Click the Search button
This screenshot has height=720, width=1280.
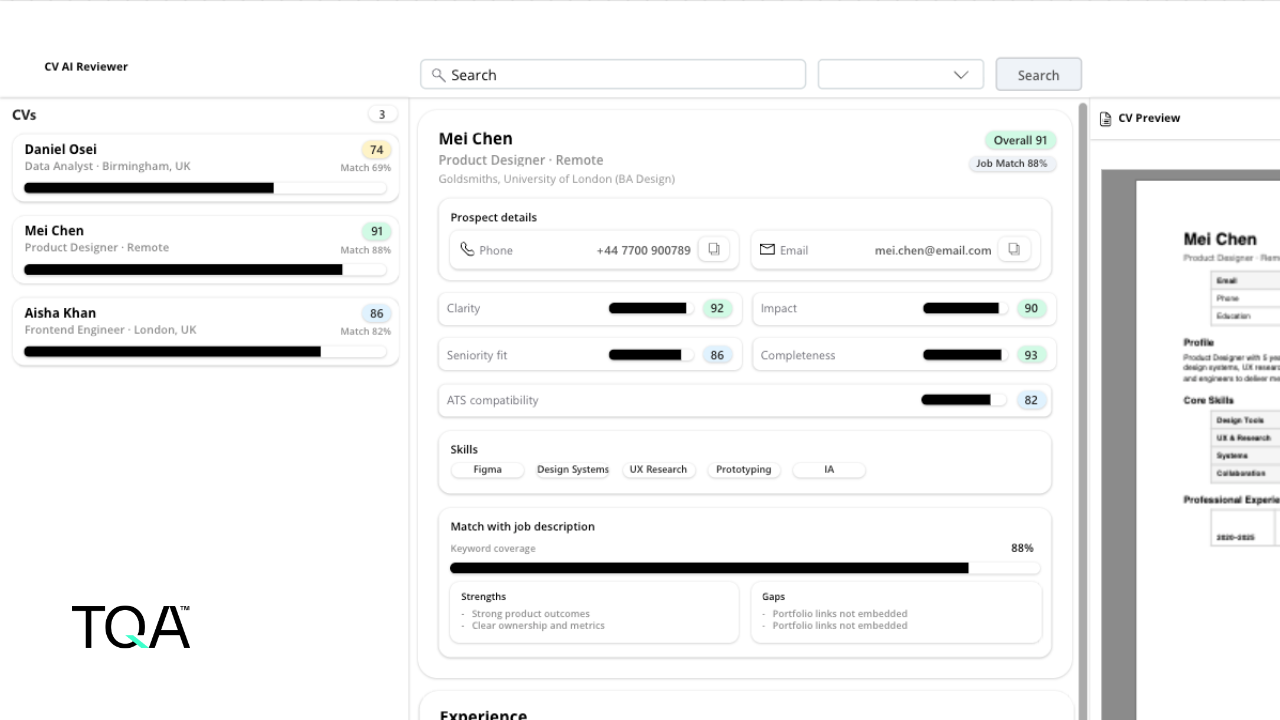pyautogui.click(x=1038, y=75)
